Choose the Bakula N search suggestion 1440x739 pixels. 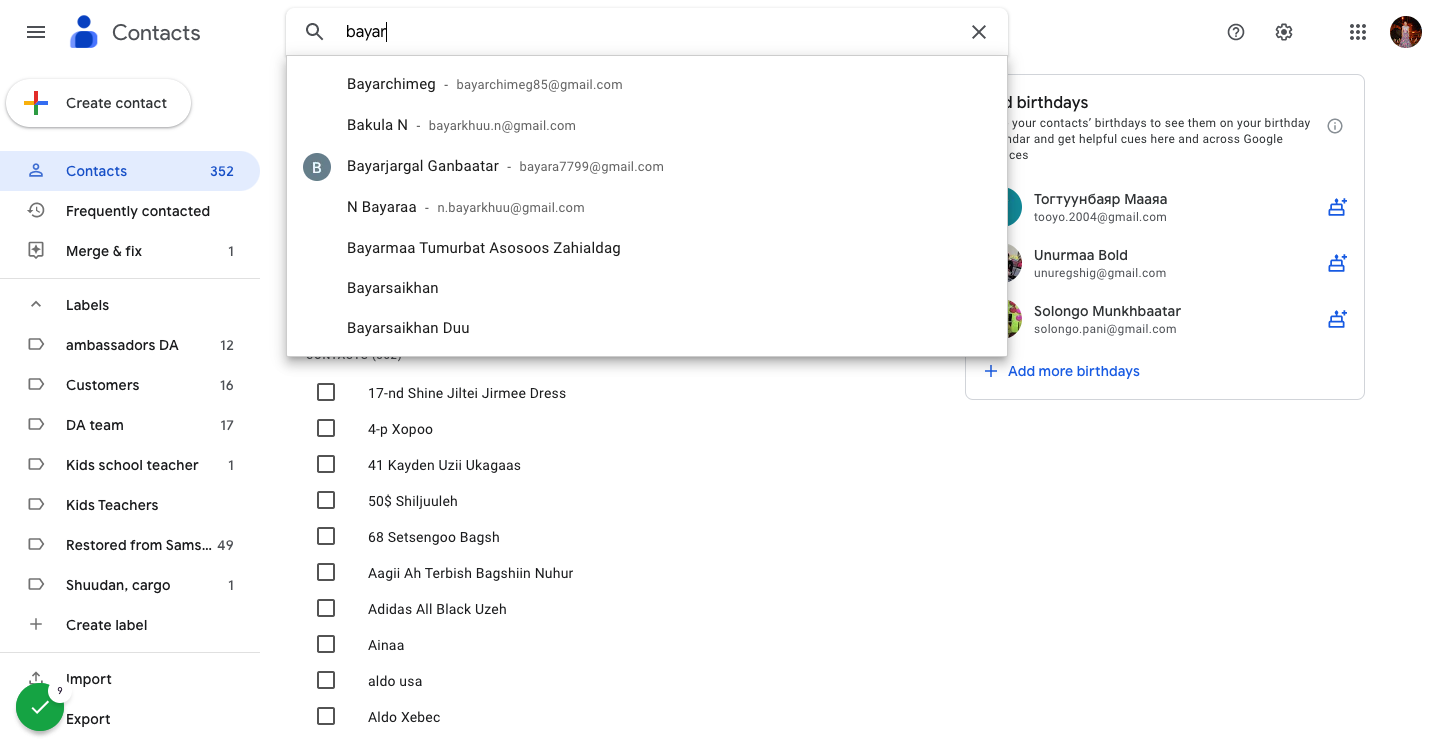point(647,126)
